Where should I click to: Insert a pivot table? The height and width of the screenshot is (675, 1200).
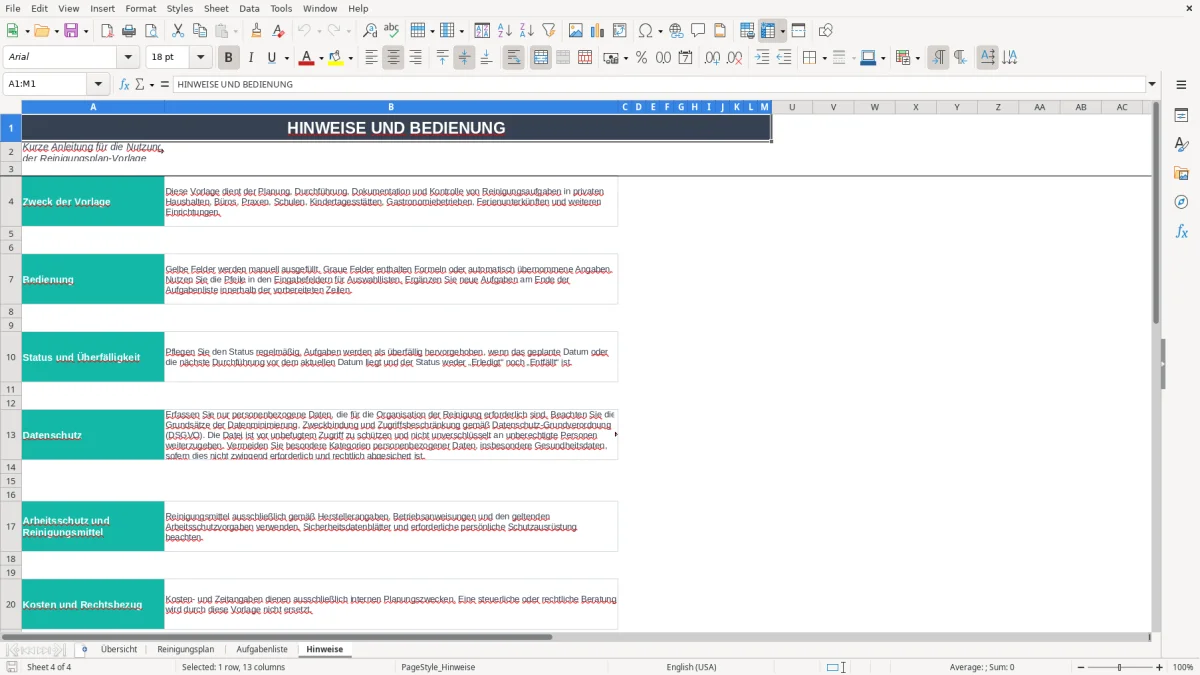click(620, 31)
